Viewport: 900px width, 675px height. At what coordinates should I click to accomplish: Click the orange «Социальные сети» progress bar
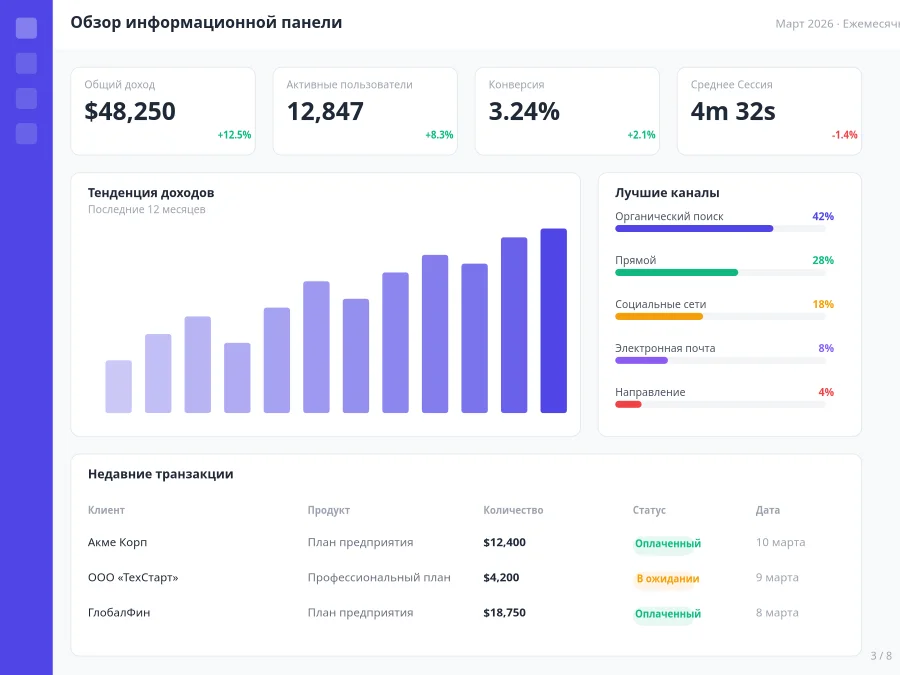click(x=720, y=317)
